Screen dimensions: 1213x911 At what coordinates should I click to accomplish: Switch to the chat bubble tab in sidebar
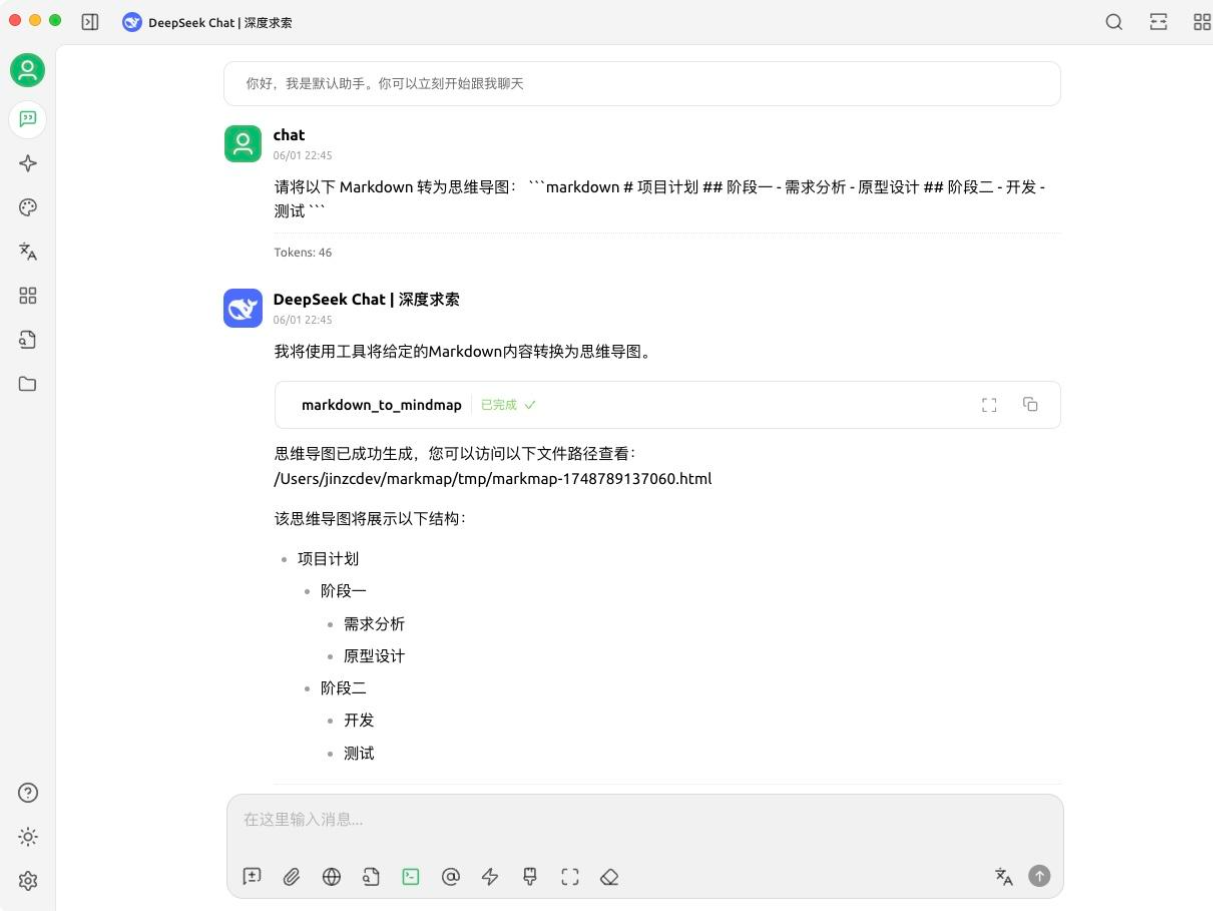coord(28,120)
